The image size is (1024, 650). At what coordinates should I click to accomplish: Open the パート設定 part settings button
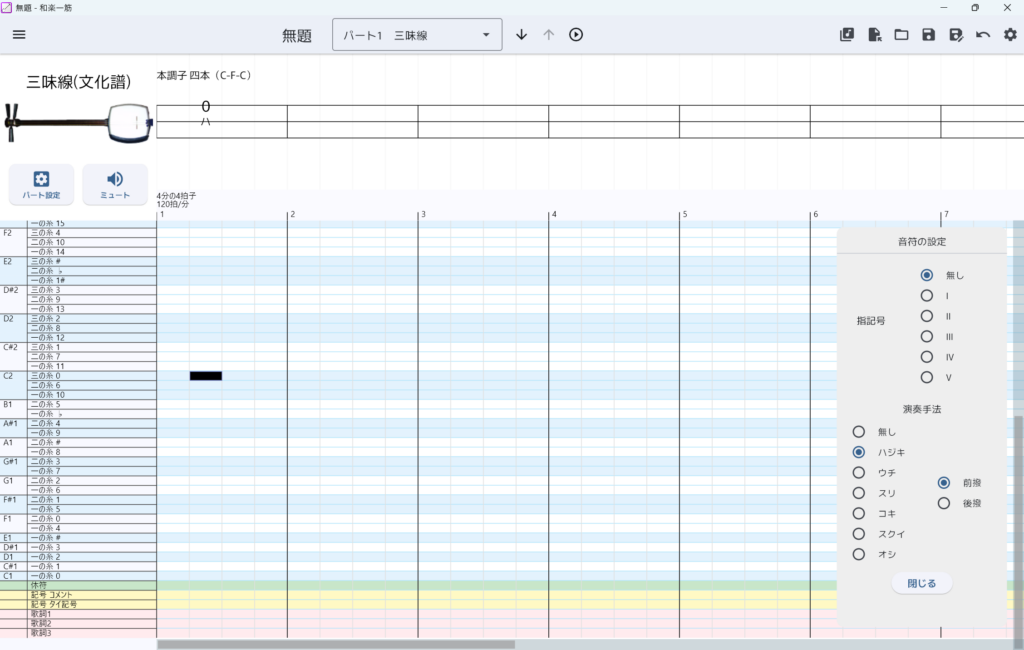point(41,184)
